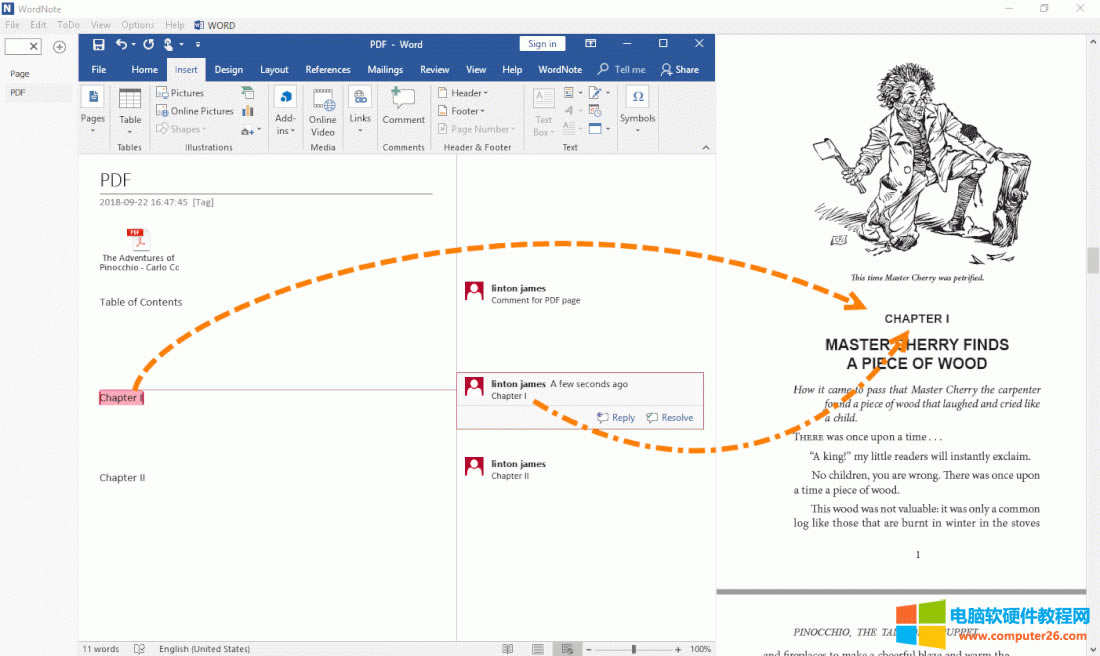Image resolution: width=1100 pixels, height=656 pixels.
Task: Click the Online Video icon
Action: pyautogui.click(x=323, y=111)
